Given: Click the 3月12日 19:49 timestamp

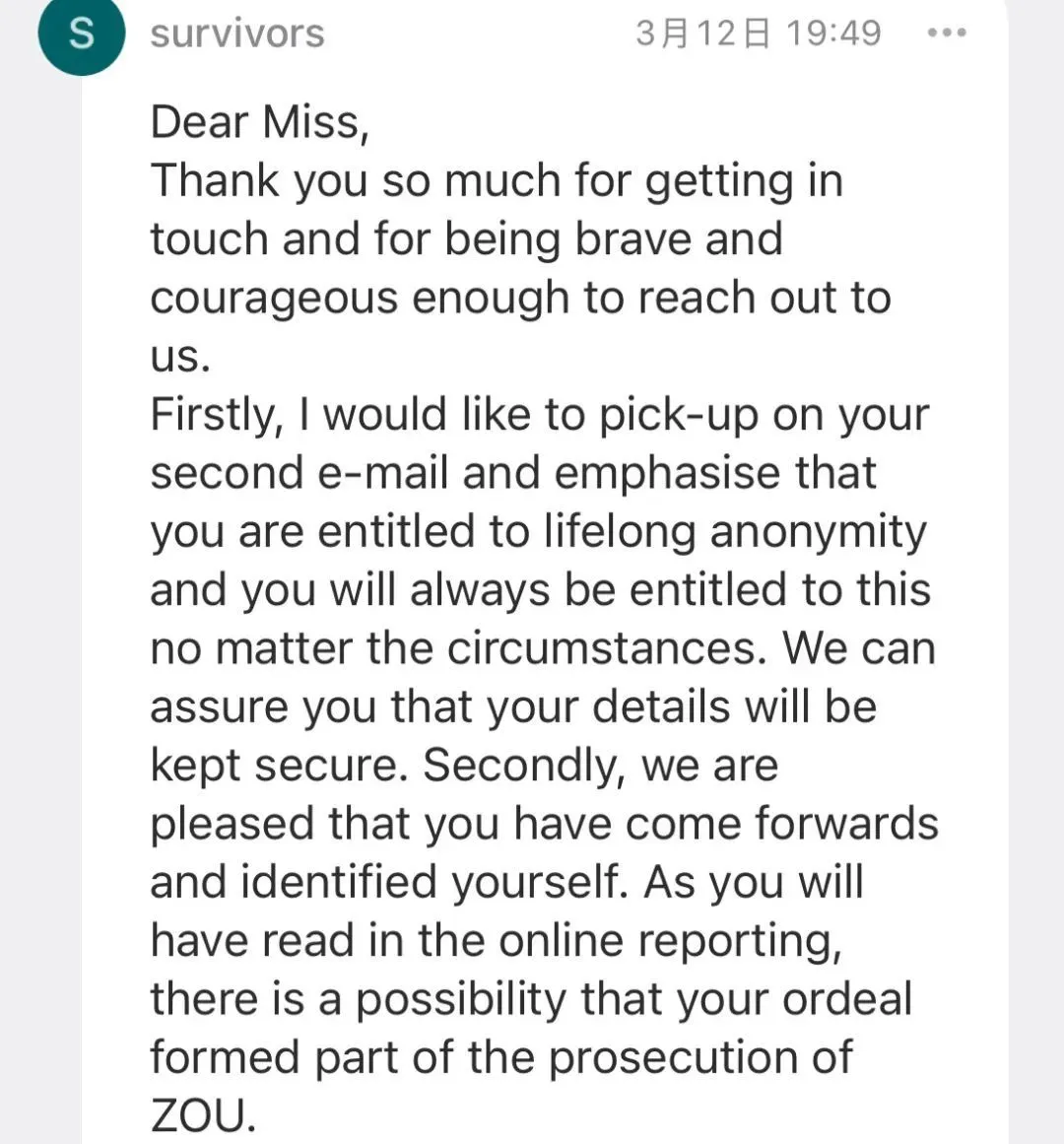Looking at the screenshot, I should (x=758, y=34).
